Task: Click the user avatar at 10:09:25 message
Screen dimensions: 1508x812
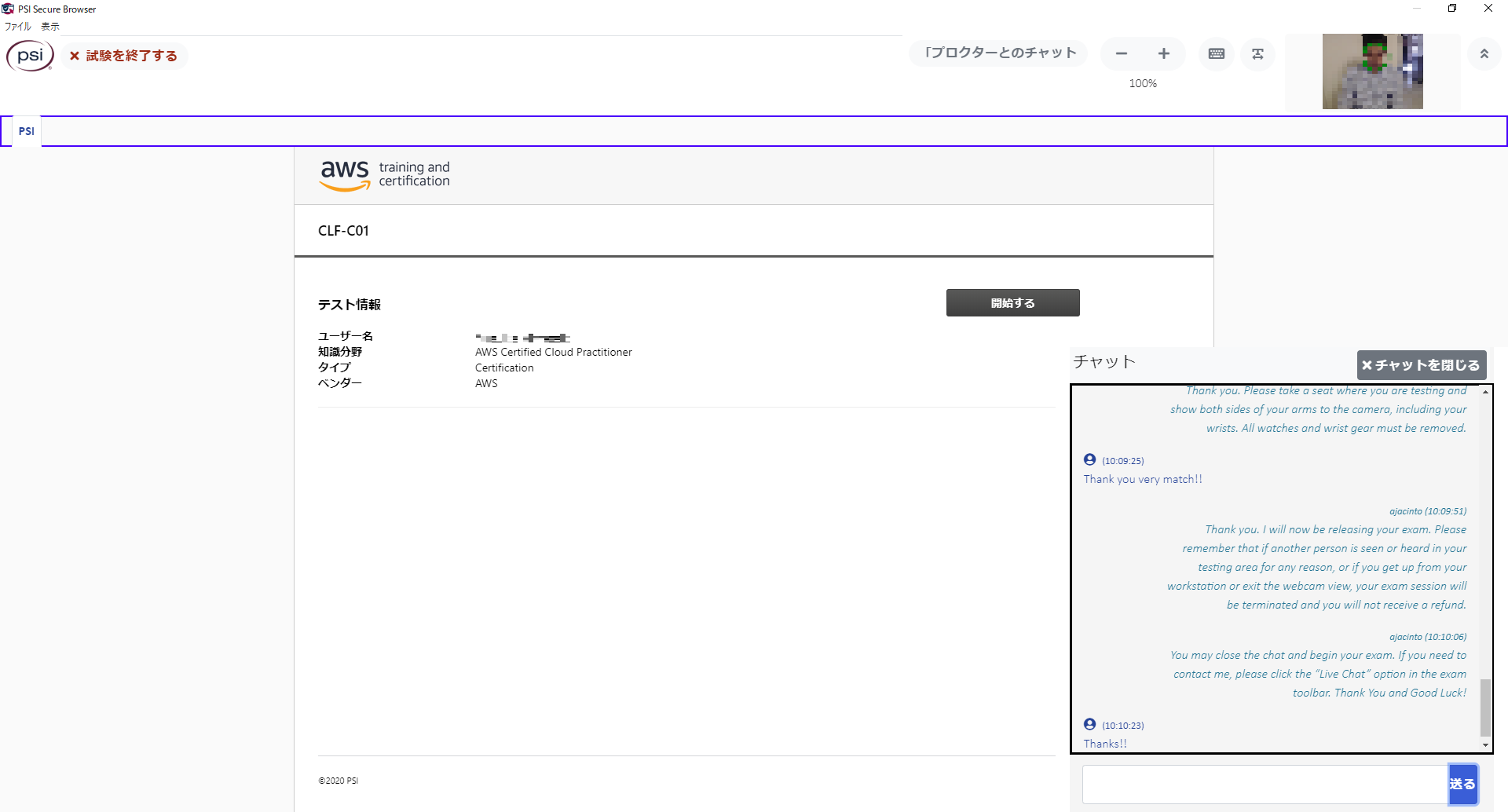Action: pyautogui.click(x=1089, y=459)
